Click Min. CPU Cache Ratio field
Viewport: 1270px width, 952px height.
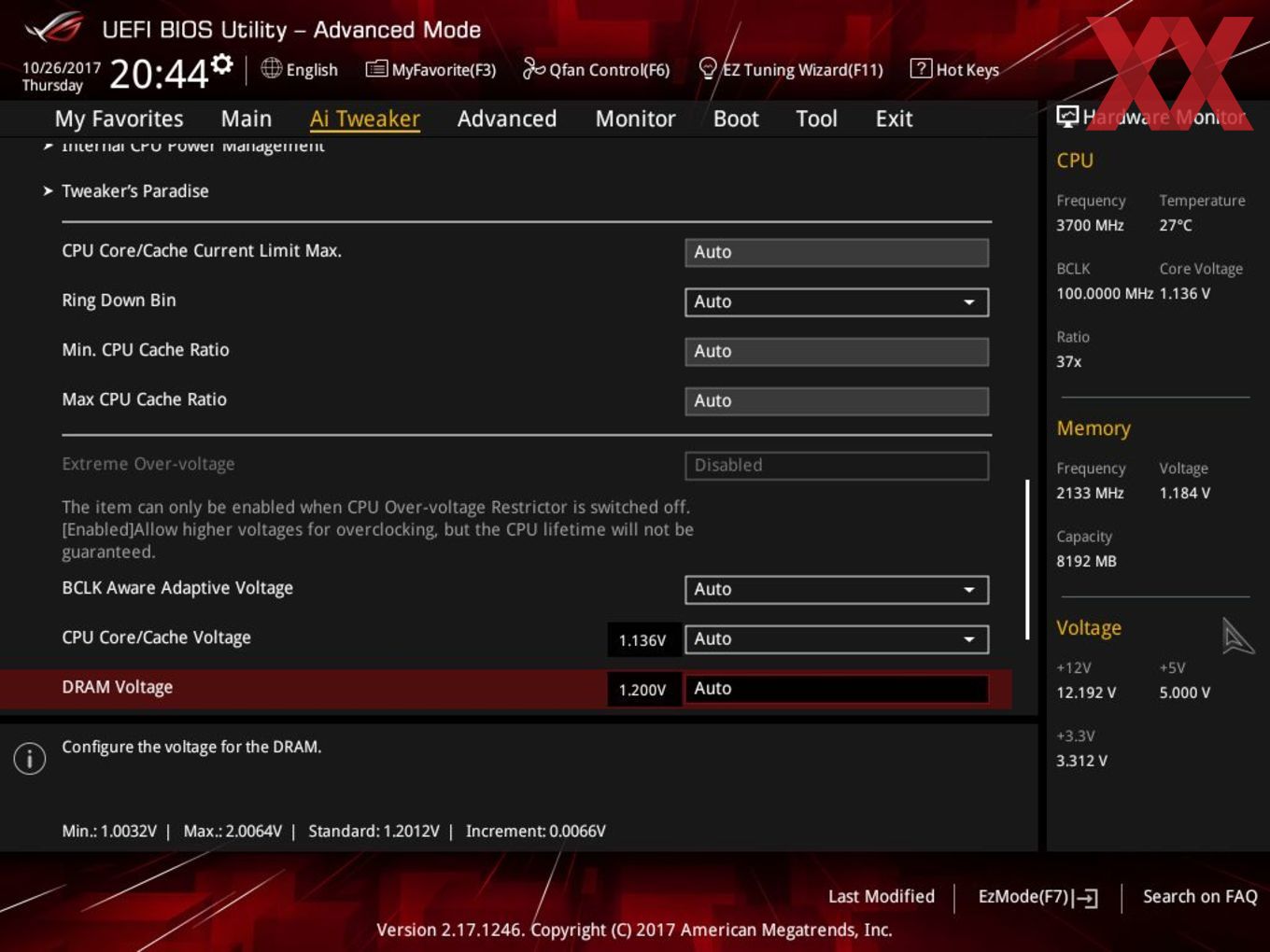pos(837,351)
